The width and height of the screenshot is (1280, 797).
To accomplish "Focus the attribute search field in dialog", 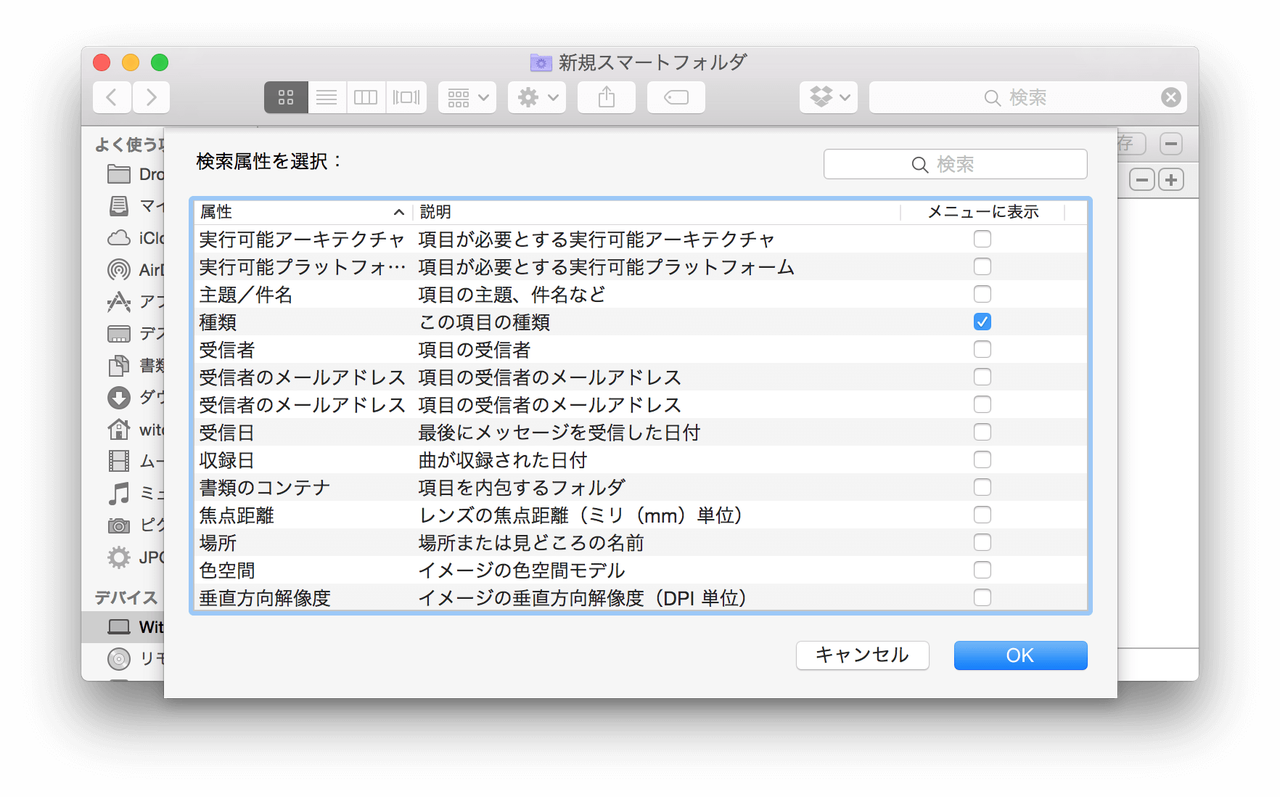I will tap(955, 164).
